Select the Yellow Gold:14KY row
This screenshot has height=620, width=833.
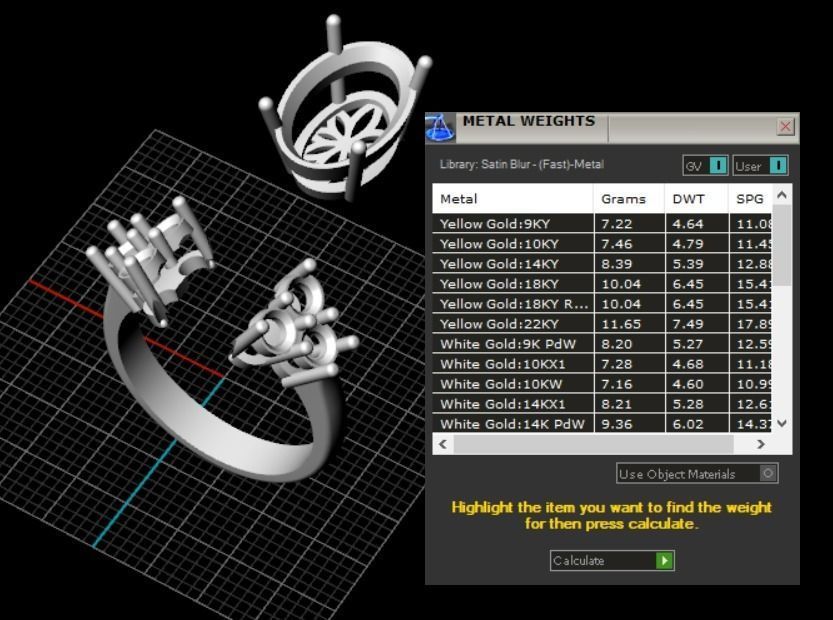602,264
